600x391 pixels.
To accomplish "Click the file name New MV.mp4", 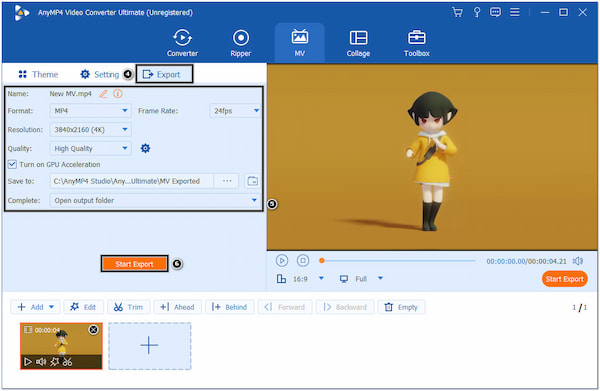I will 70,94.
